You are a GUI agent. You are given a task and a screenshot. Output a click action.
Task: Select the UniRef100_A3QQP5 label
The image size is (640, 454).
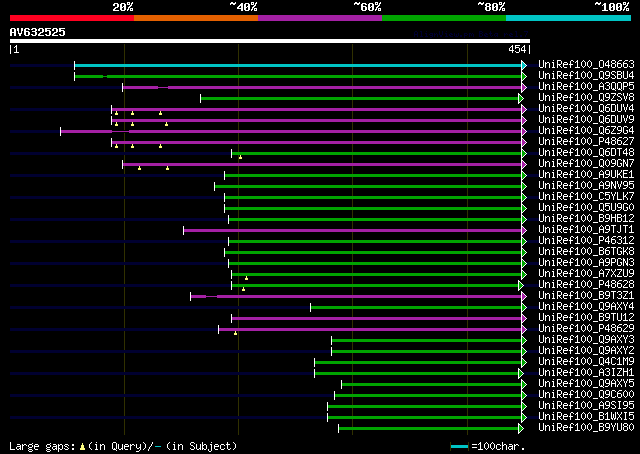coord(586,87)
